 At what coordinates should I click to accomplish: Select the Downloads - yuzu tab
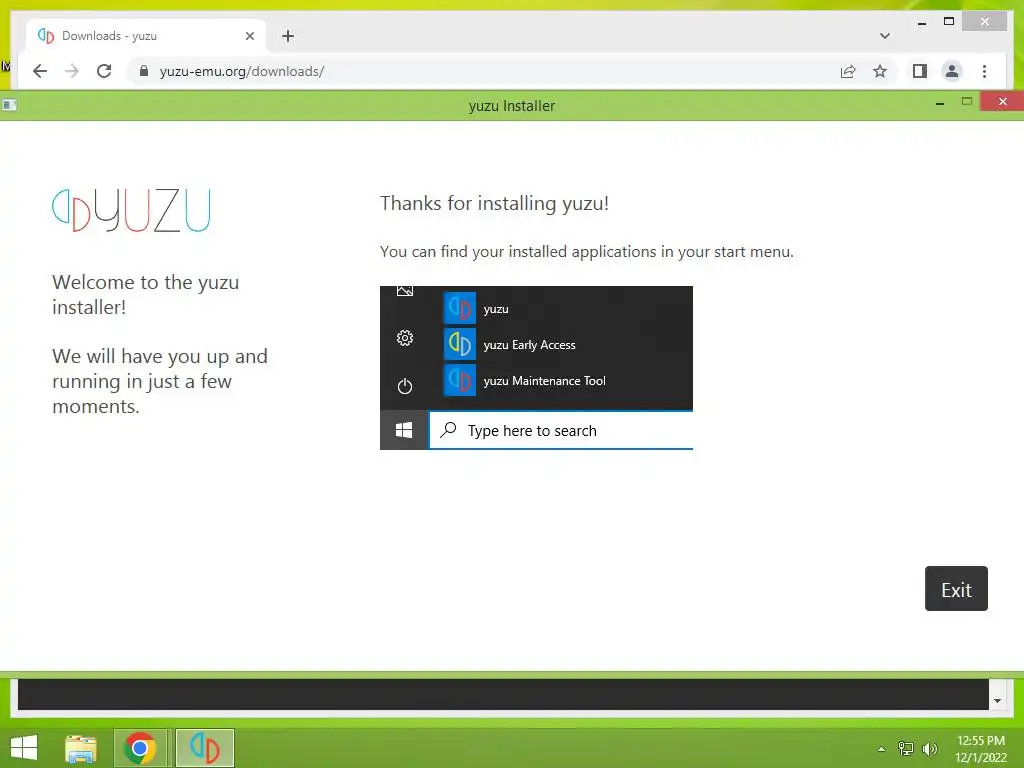(145, 36)
